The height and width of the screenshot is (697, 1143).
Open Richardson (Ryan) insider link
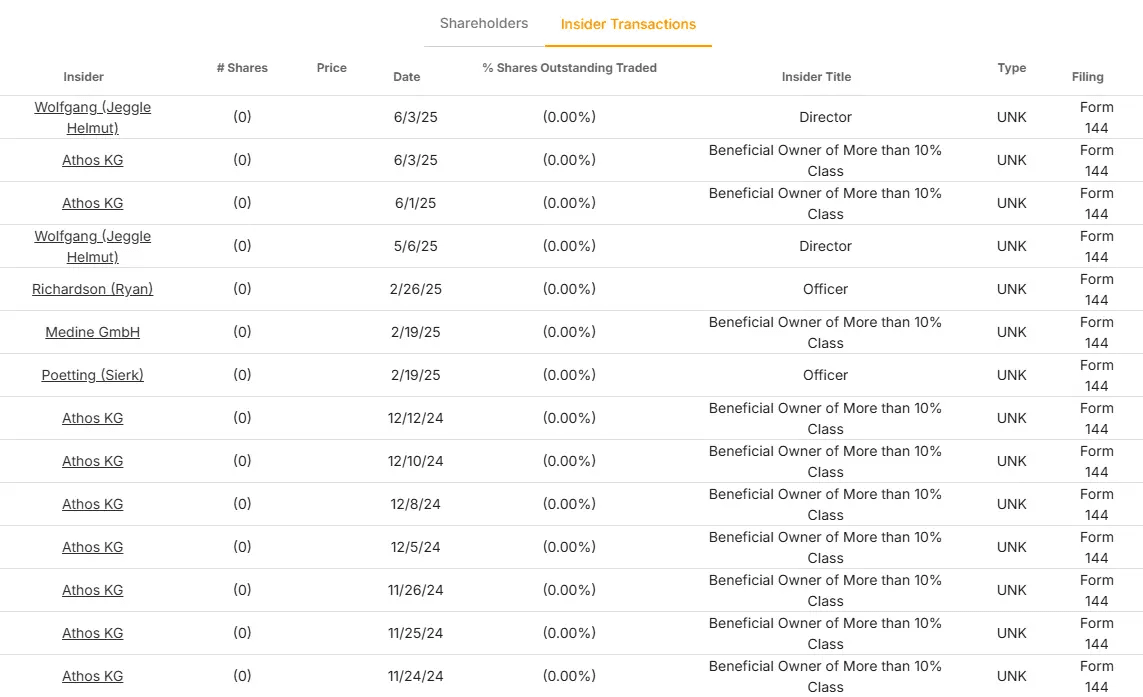coord(93,289)
